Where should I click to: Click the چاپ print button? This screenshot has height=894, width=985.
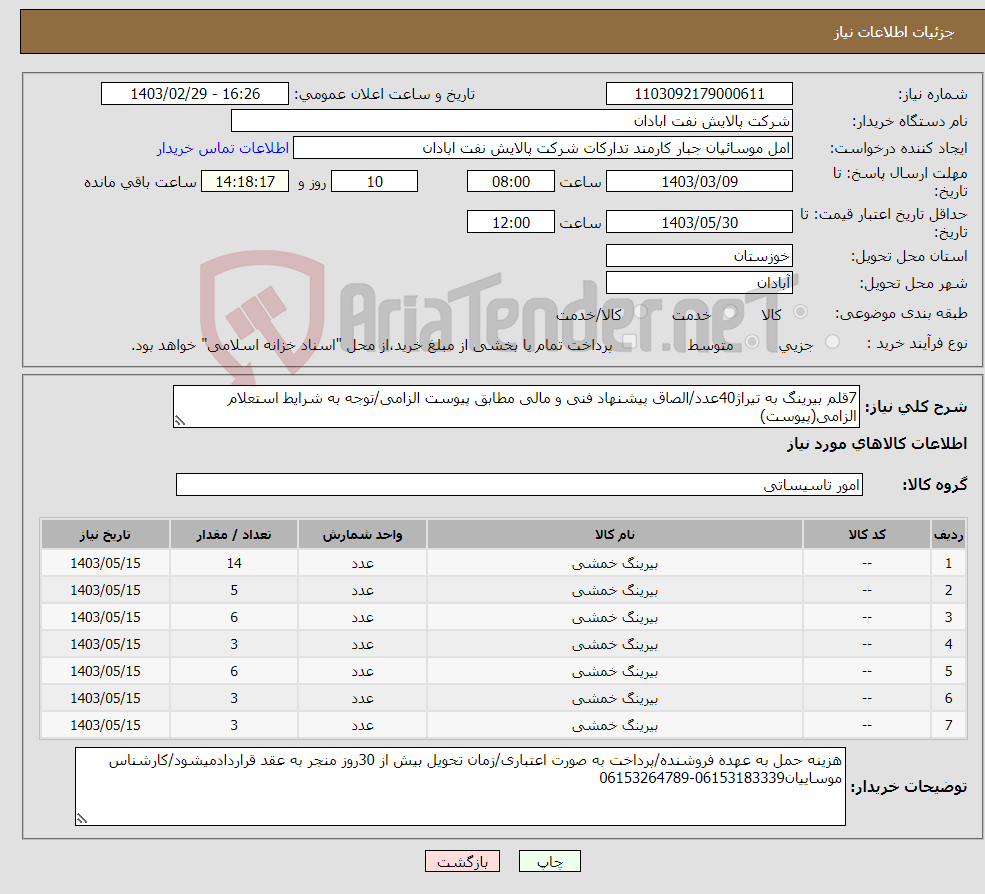coord(550,861)
